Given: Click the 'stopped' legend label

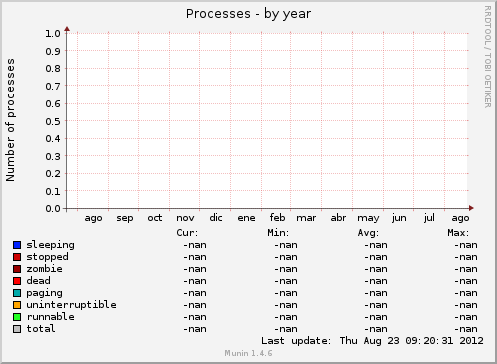Looking at the screenshot, I should coord(47,257).
